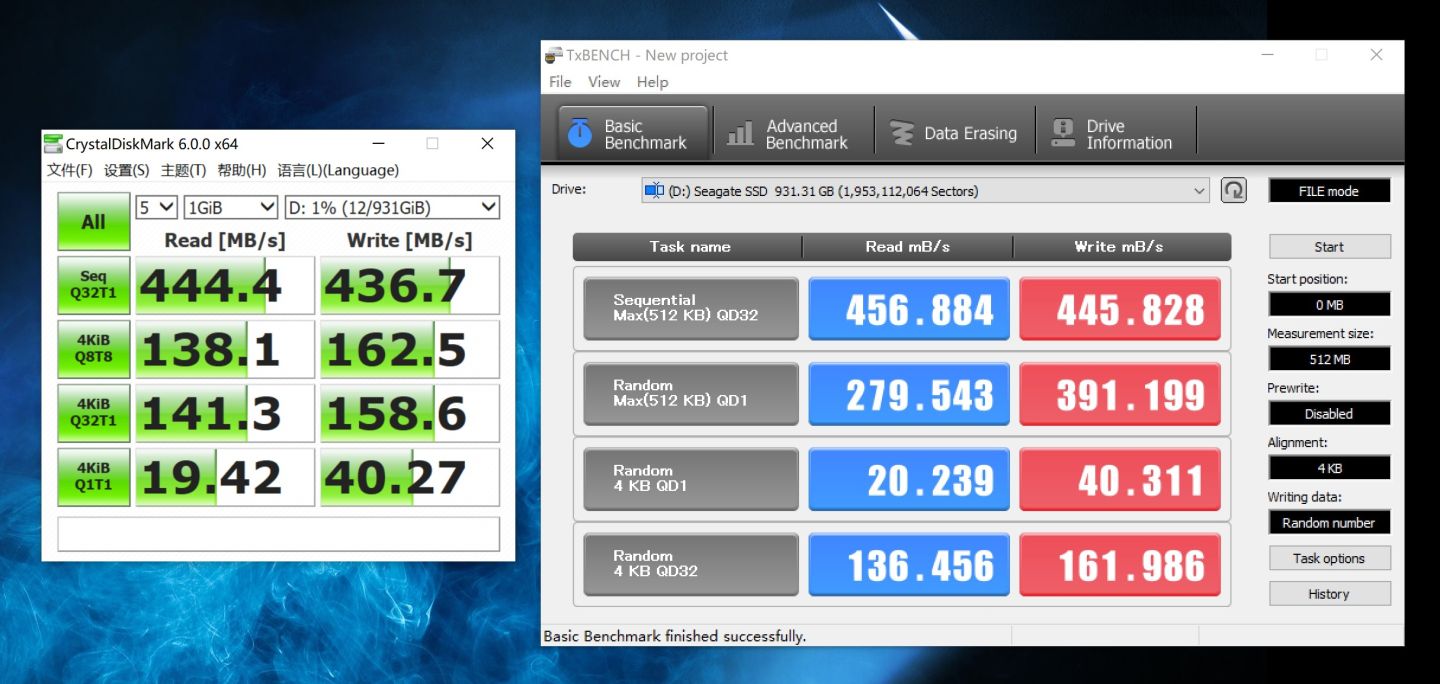Open Task options
Screen dimensions: 1440x684
click(1329, 558)
